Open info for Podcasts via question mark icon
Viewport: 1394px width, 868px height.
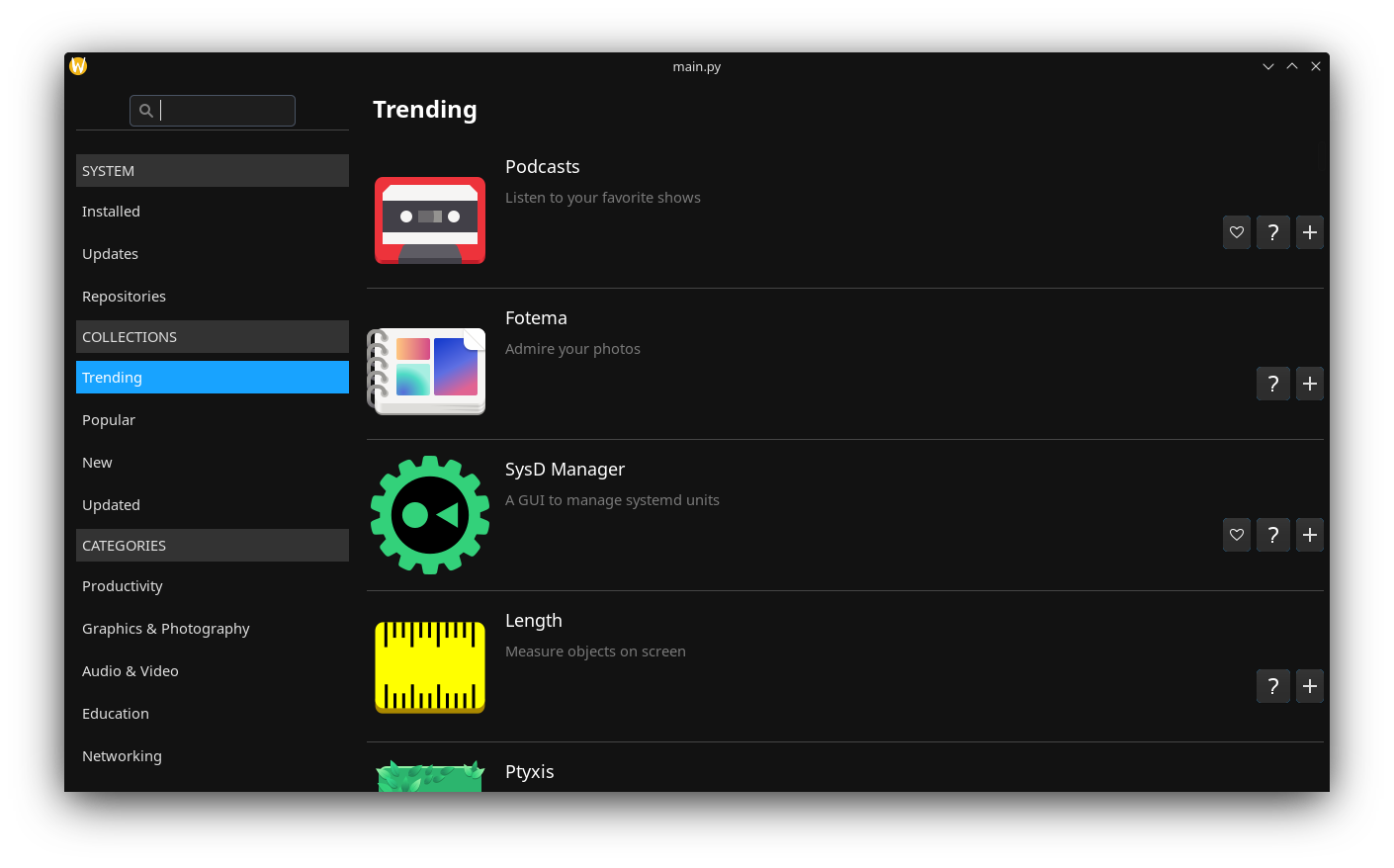coord(1272,231)
